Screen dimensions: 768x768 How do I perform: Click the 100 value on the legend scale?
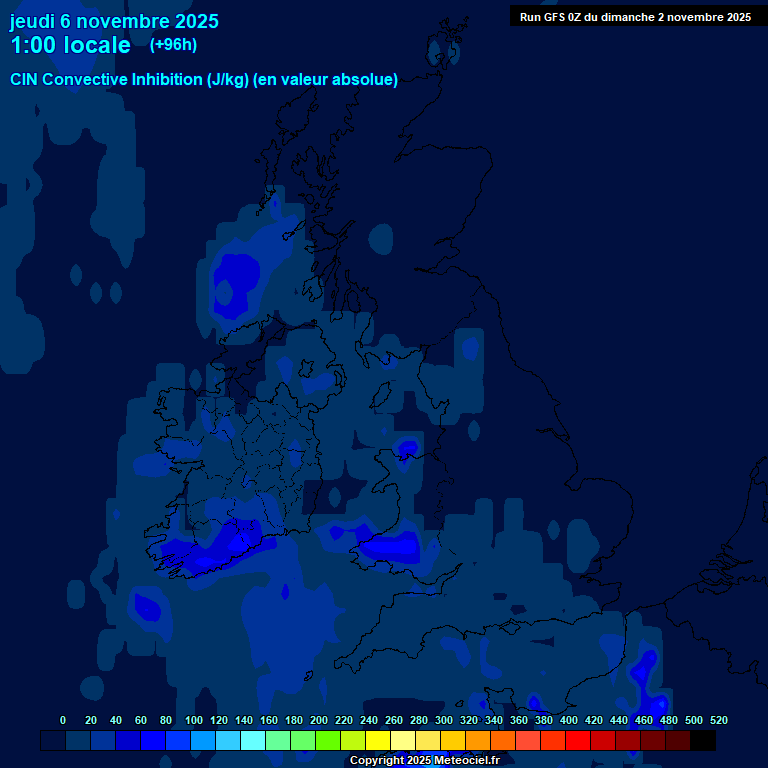click(x=193, y=720)
